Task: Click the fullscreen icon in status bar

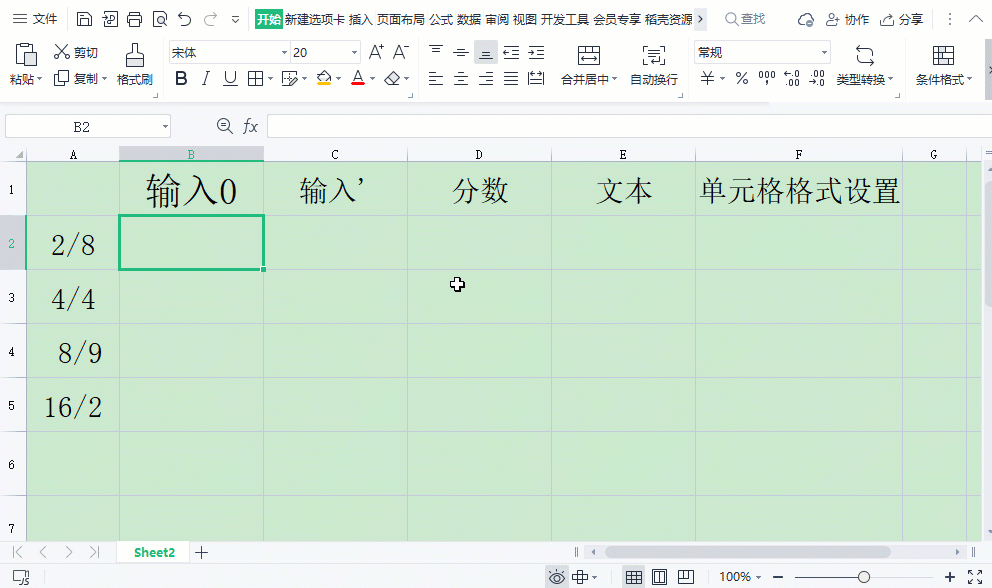Action: [974, 577]
